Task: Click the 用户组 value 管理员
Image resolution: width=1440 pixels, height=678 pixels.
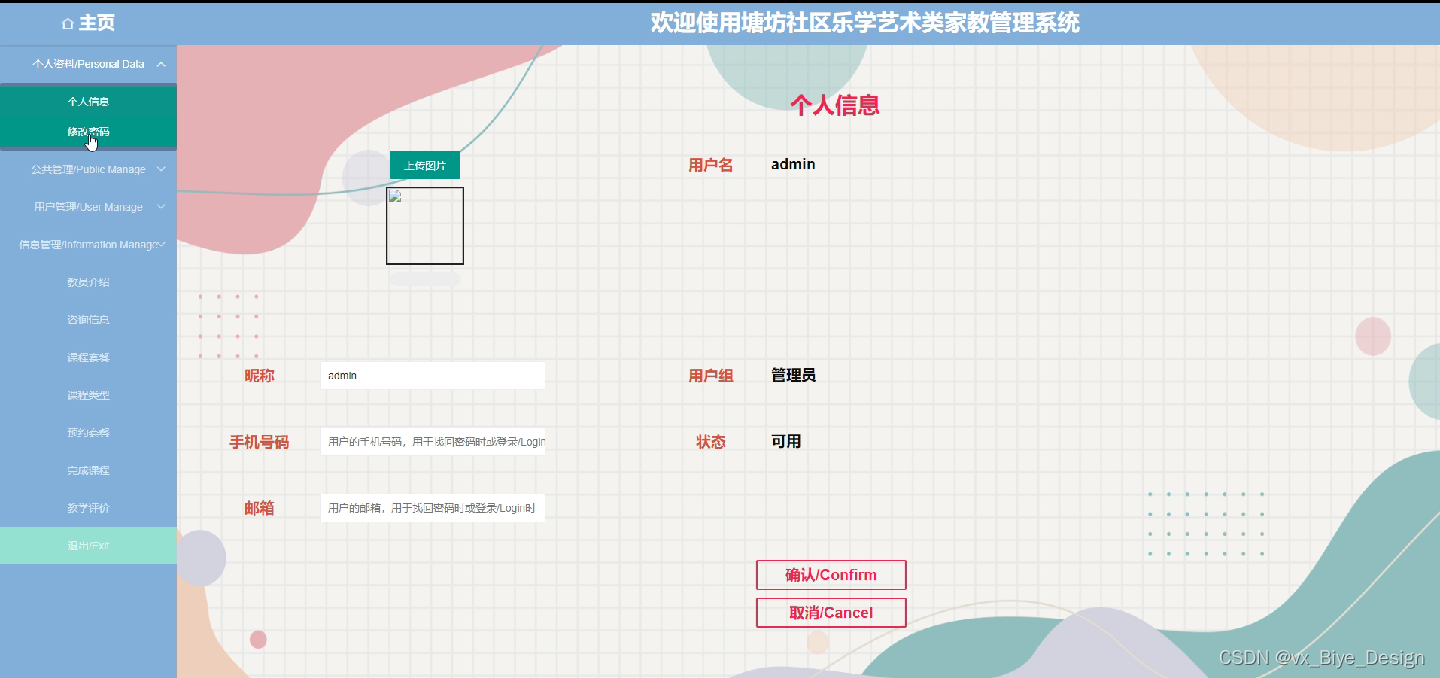Action: [x=793, y=375]
